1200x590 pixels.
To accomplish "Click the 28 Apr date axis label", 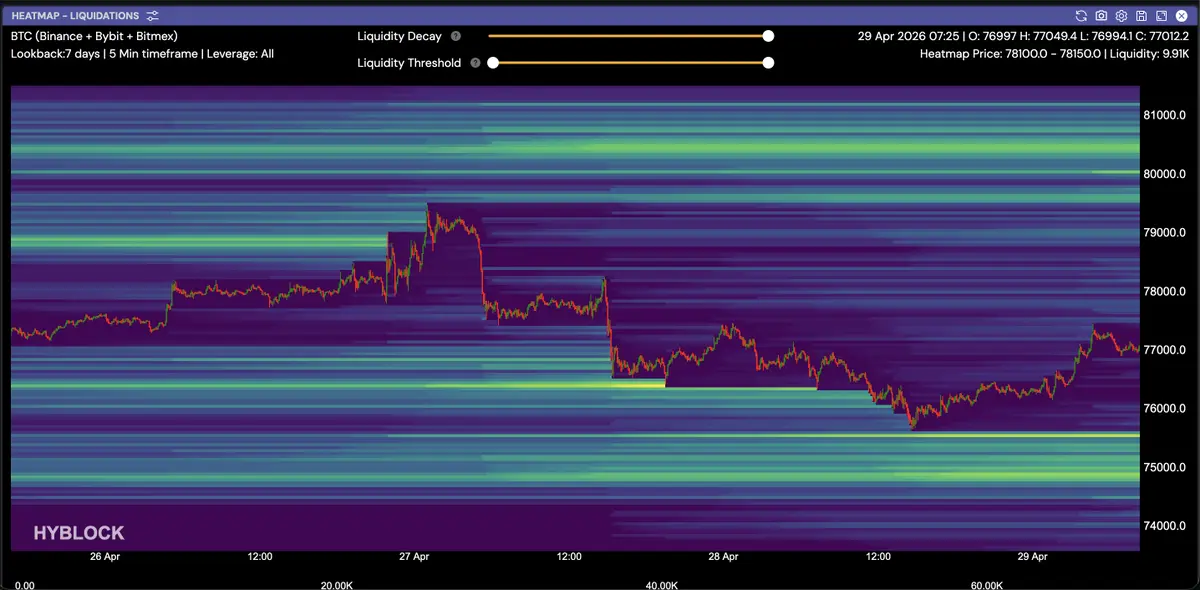I will click(723, 556).
